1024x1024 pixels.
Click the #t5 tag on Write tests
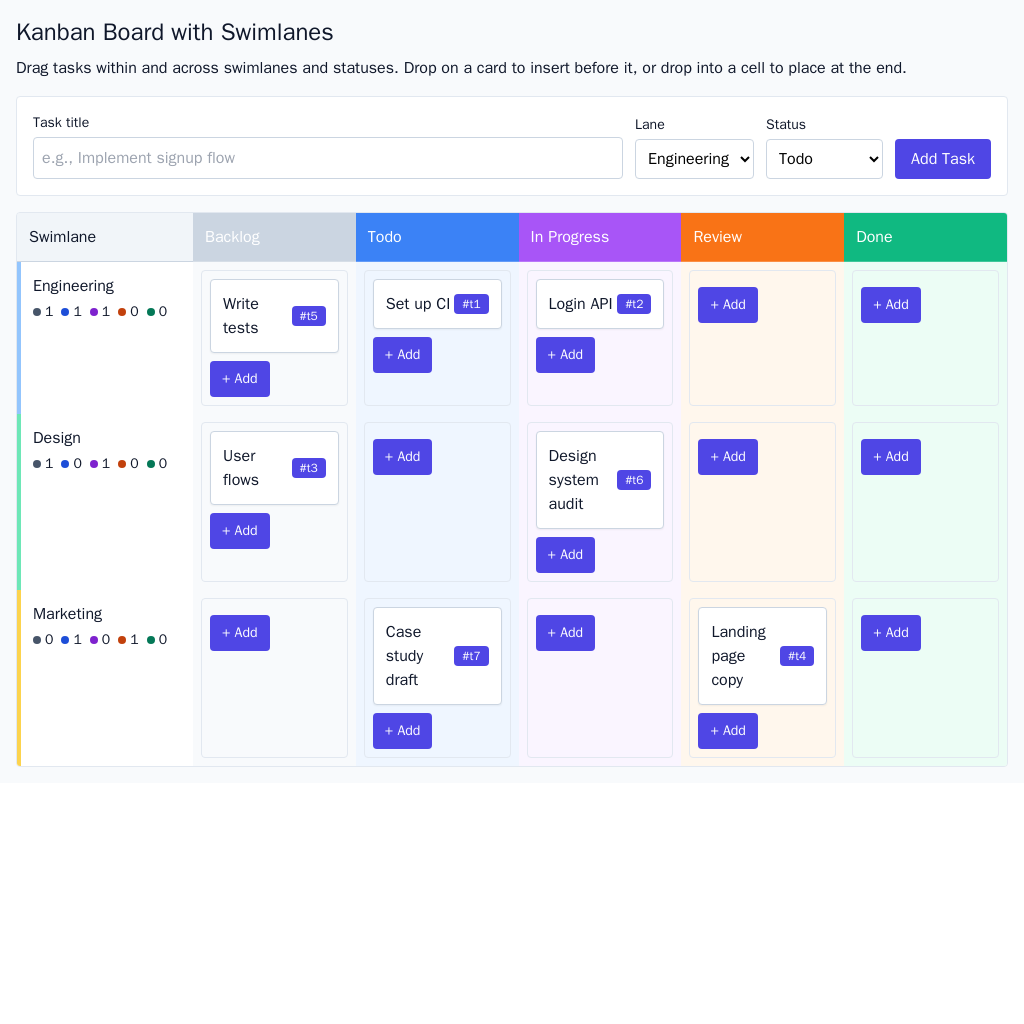pyautogui.click(x=309, y=316)
